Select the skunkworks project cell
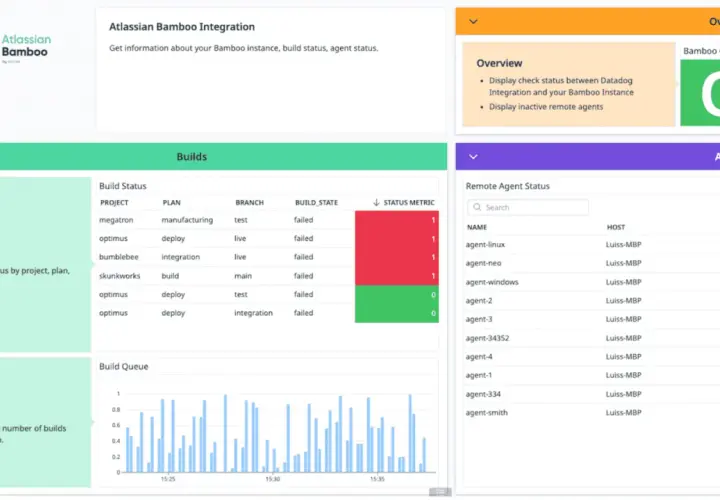Viewport: 720px width, 500px height. pos(119,276)
